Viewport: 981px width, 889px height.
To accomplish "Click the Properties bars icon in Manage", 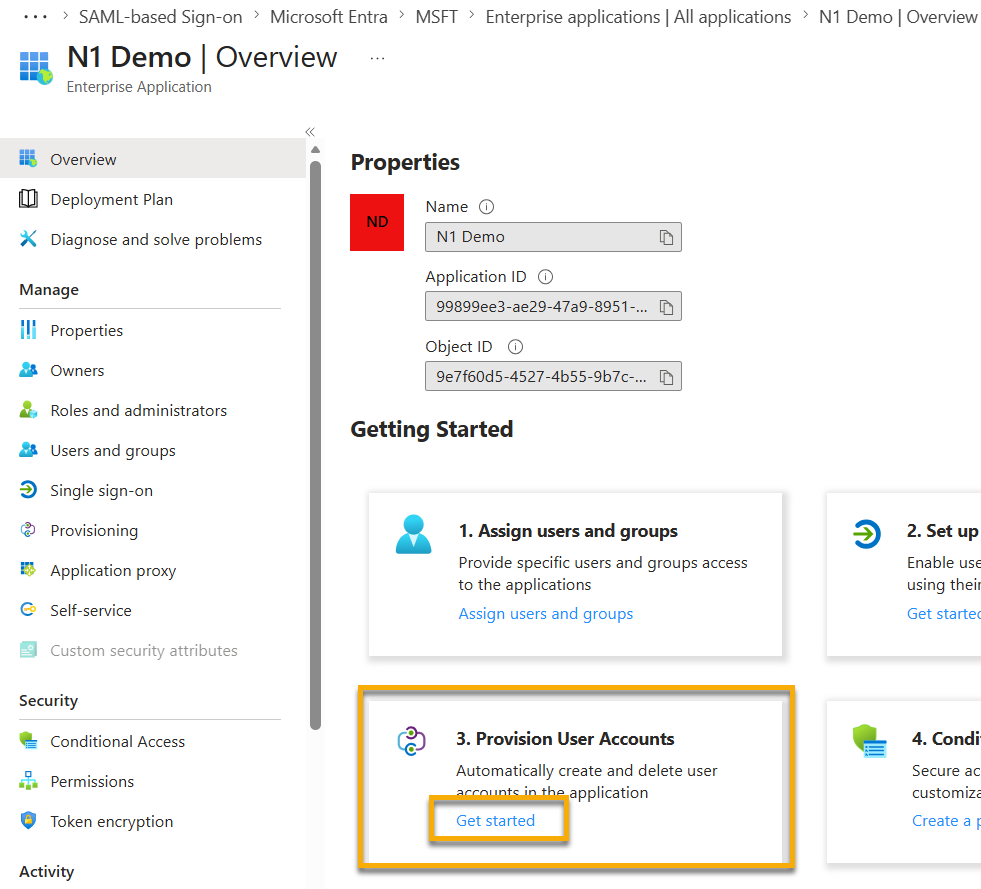I will click(28, 329).
